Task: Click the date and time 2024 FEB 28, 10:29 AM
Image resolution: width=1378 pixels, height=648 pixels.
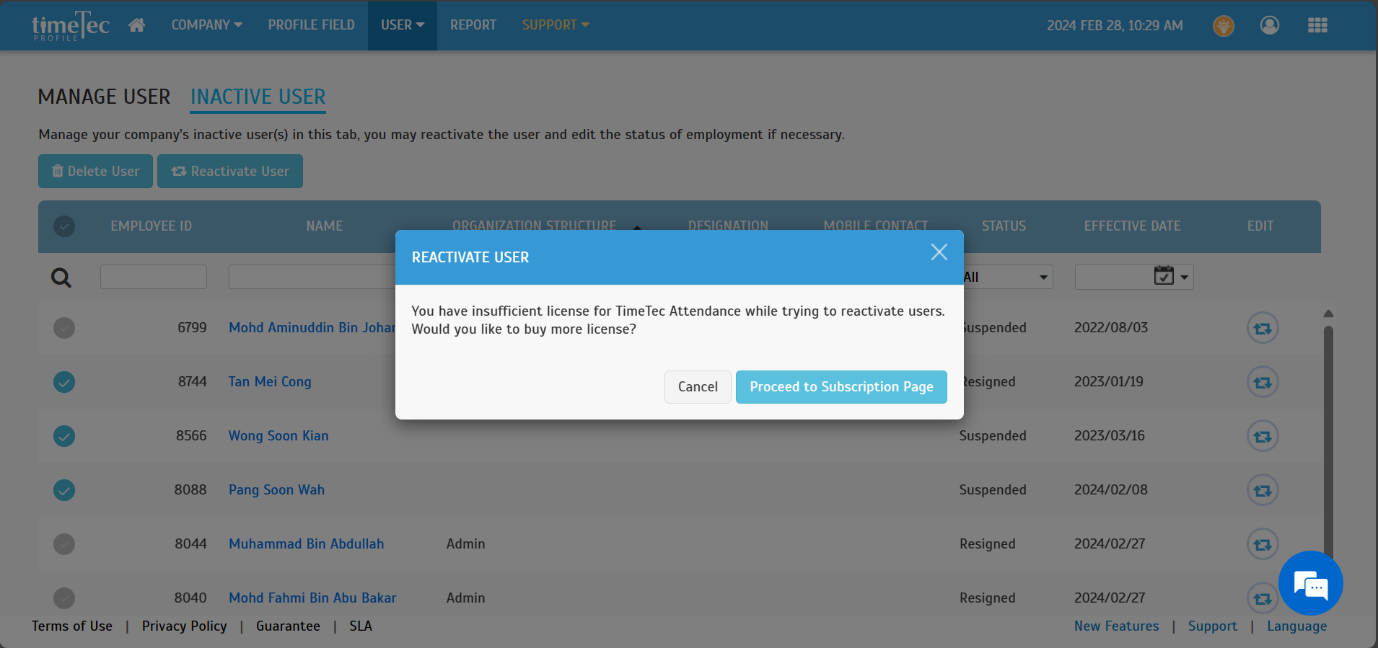Action: [x=1115, y=25]
